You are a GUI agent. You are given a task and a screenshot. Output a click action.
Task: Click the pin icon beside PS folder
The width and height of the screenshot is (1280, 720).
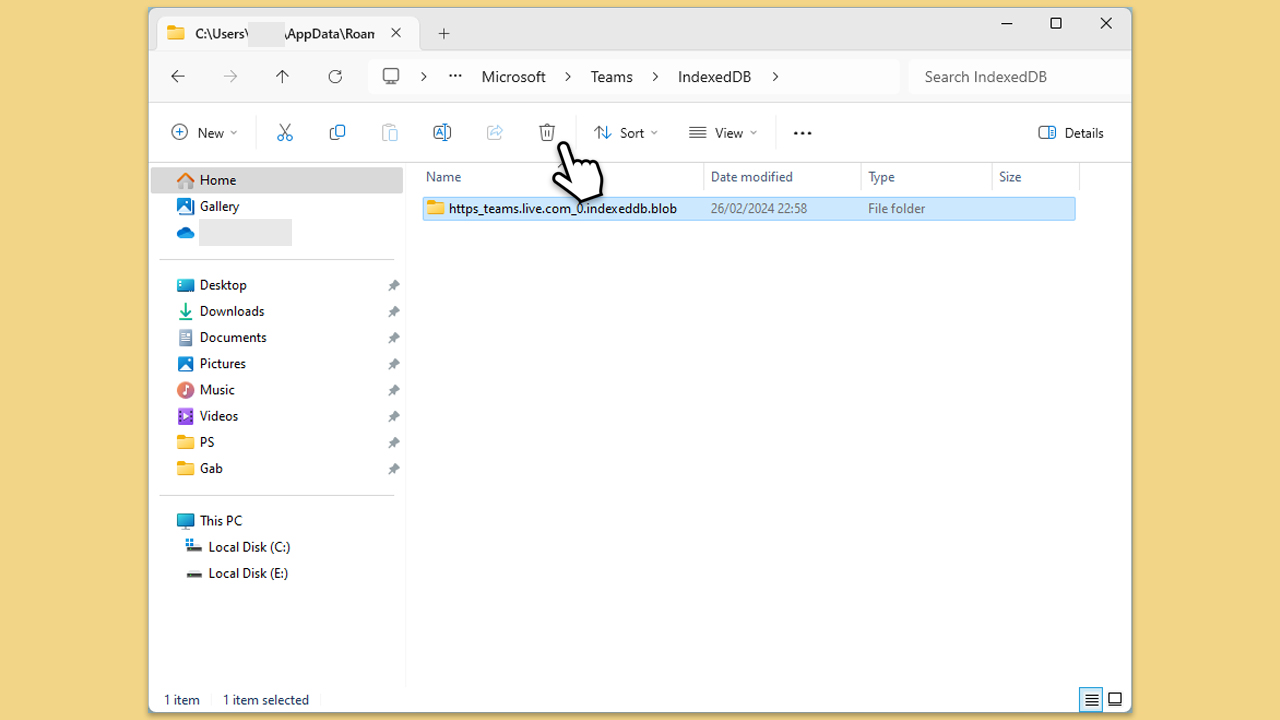click(394, 443)
